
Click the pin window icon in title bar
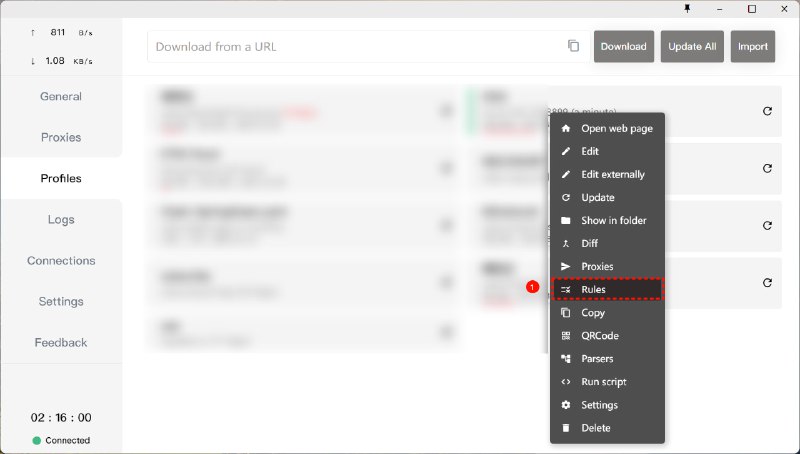pyautogui.click(x=686, y=9)
